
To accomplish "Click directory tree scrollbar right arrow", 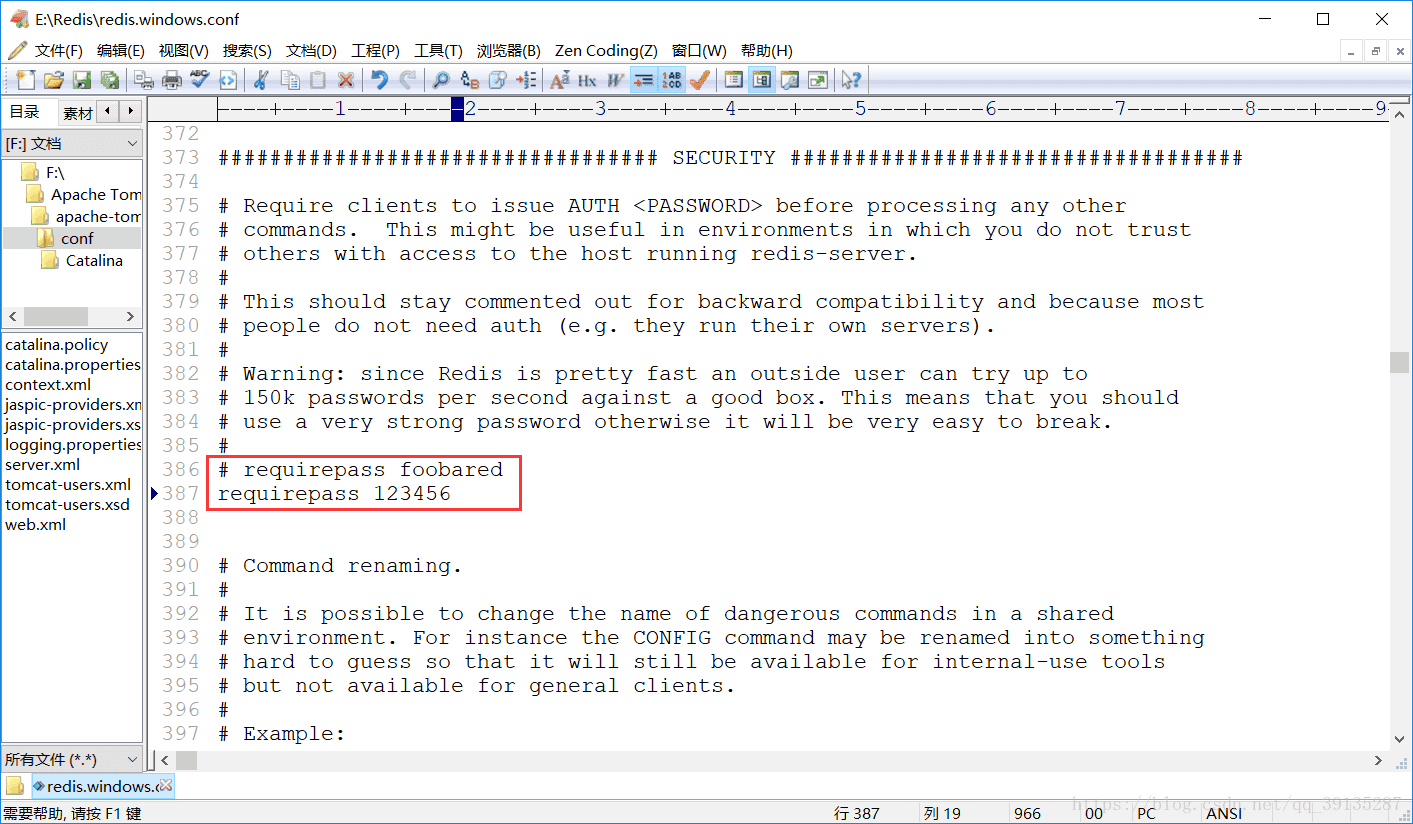I will pyautogui.click(x=130, y=316).
